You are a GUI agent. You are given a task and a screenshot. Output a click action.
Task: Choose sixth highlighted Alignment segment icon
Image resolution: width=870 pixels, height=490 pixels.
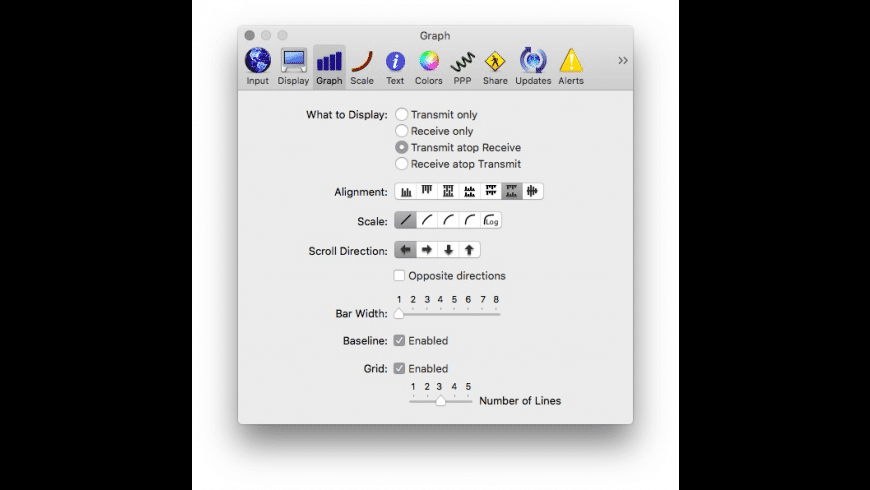point(512,191)
